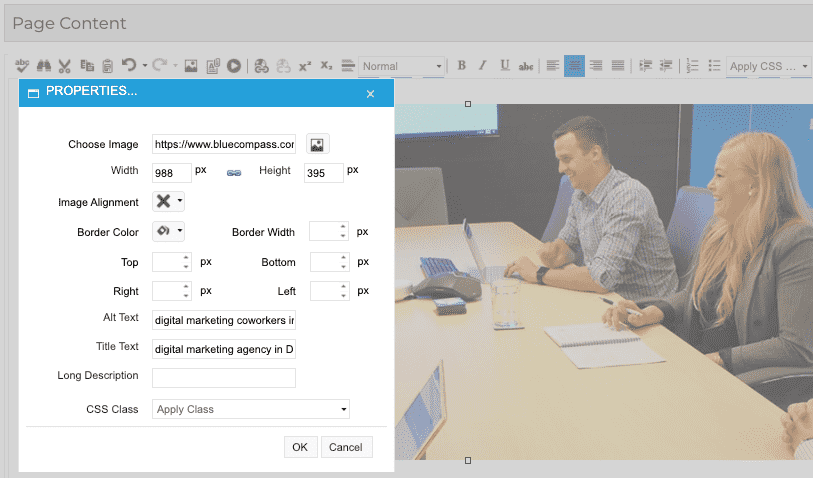Screen dimensions: 813x478
Task: Run spell check from the toolbar
Action: point(22,66)
